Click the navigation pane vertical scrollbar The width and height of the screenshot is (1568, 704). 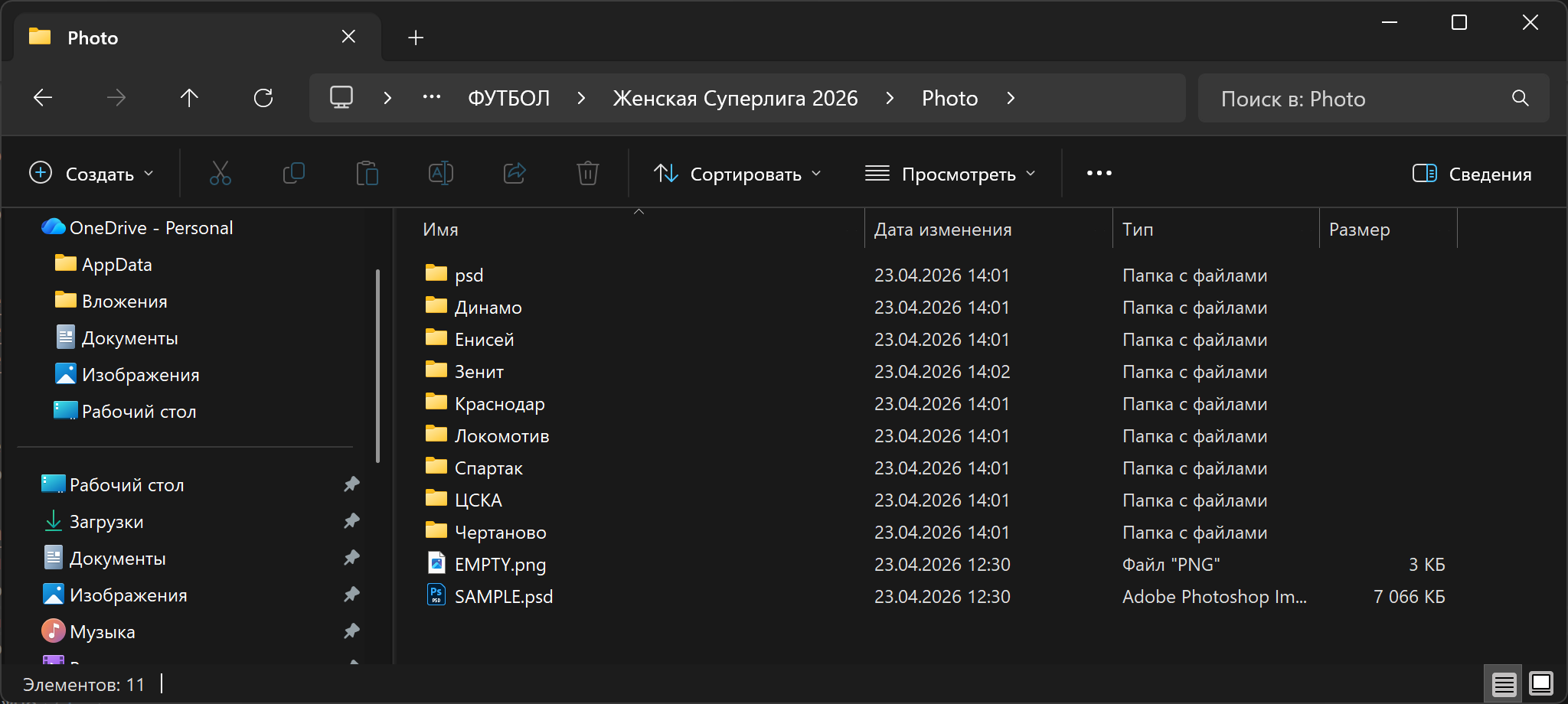[x=377, y=366]
